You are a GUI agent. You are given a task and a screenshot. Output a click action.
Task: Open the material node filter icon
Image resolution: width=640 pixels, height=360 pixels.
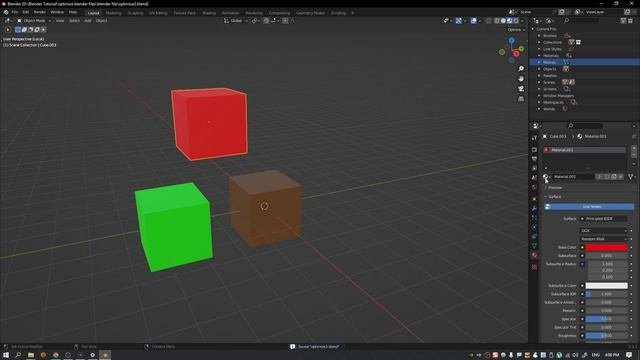[631, 177]
